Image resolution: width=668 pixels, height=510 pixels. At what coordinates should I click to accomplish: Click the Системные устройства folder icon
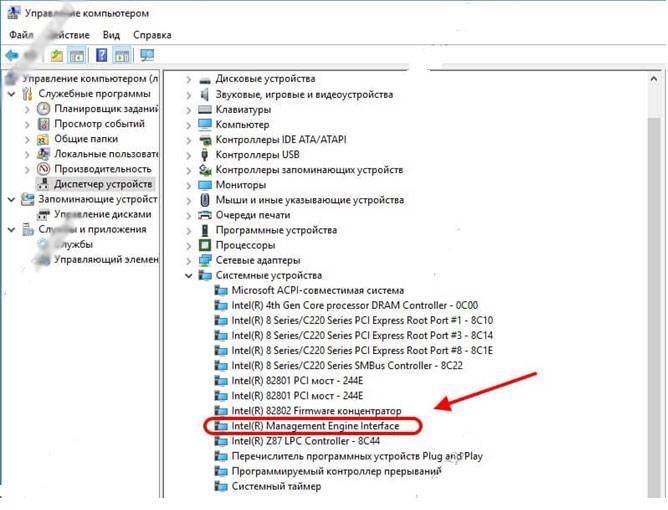205,275
